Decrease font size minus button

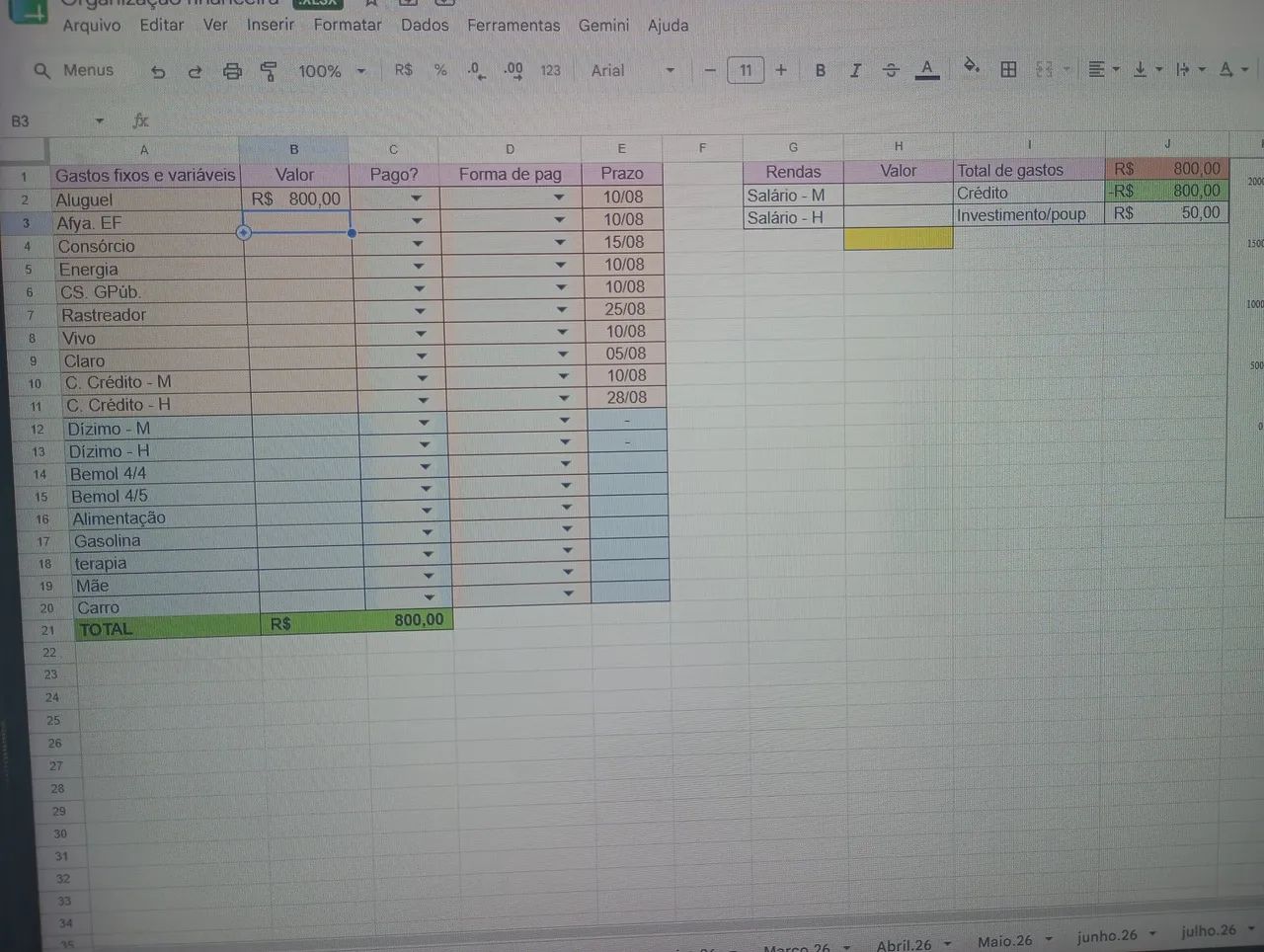pos(709,70)
